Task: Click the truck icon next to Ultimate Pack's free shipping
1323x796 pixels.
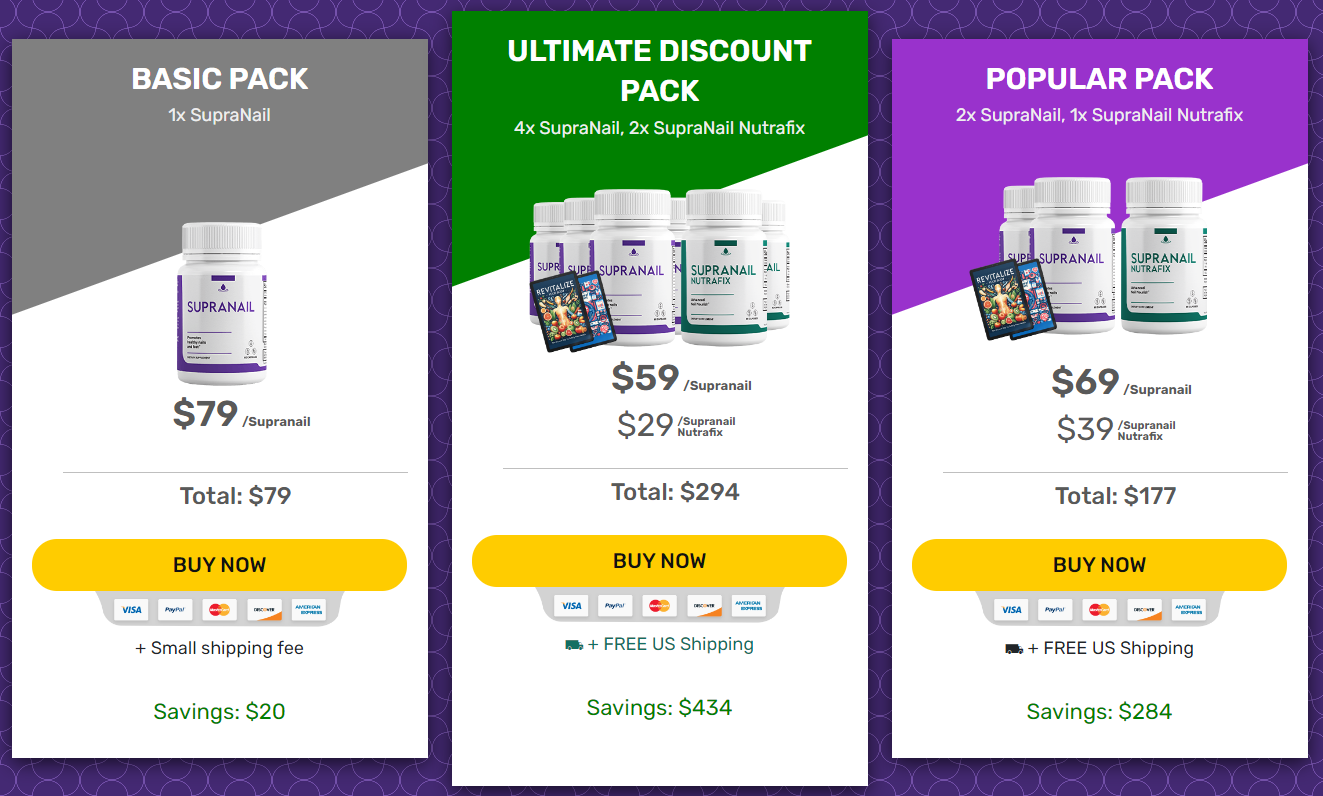Action: [x=574, y=644]
